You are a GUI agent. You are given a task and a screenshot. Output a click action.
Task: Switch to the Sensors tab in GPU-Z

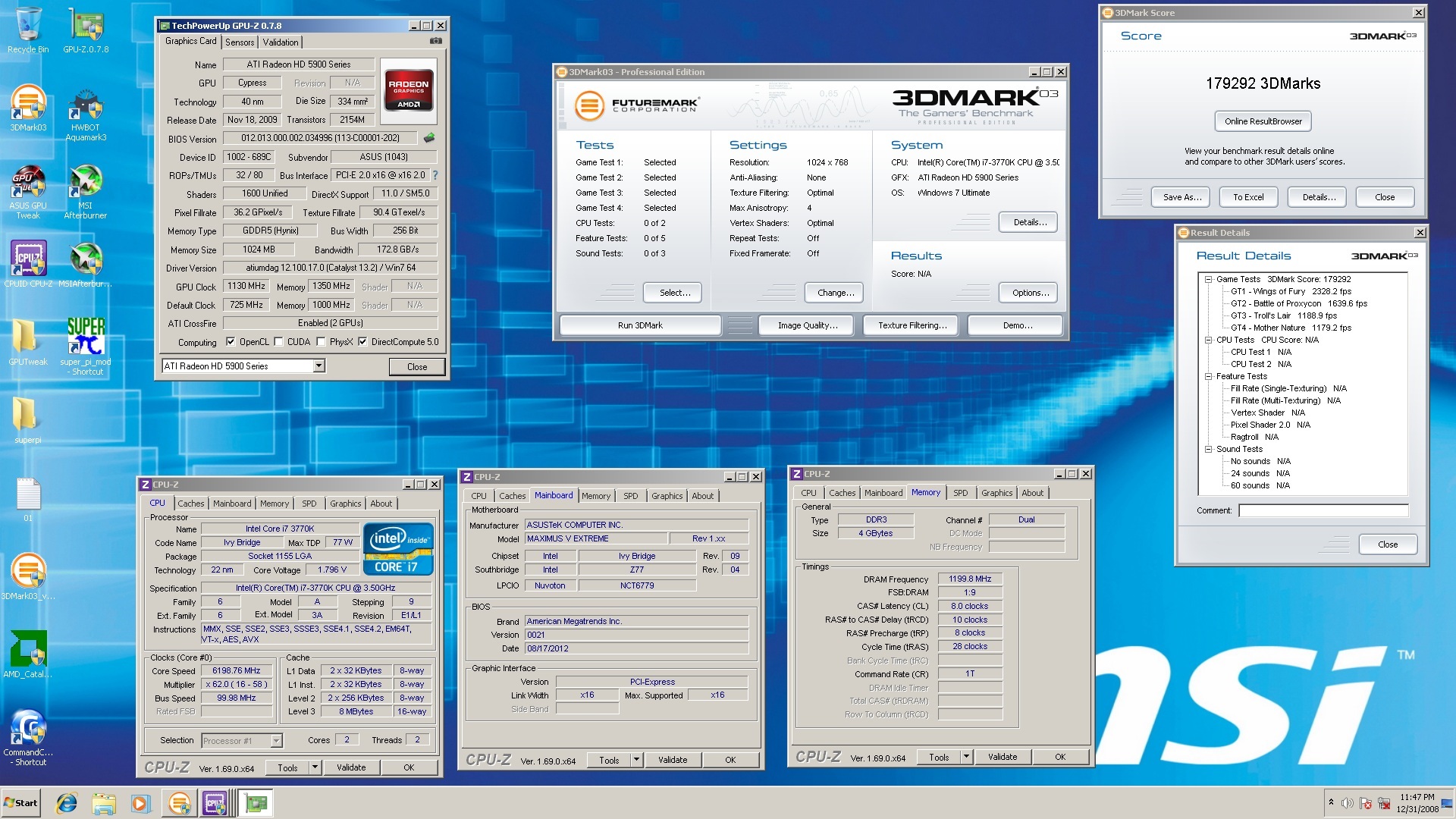point(240,42)
